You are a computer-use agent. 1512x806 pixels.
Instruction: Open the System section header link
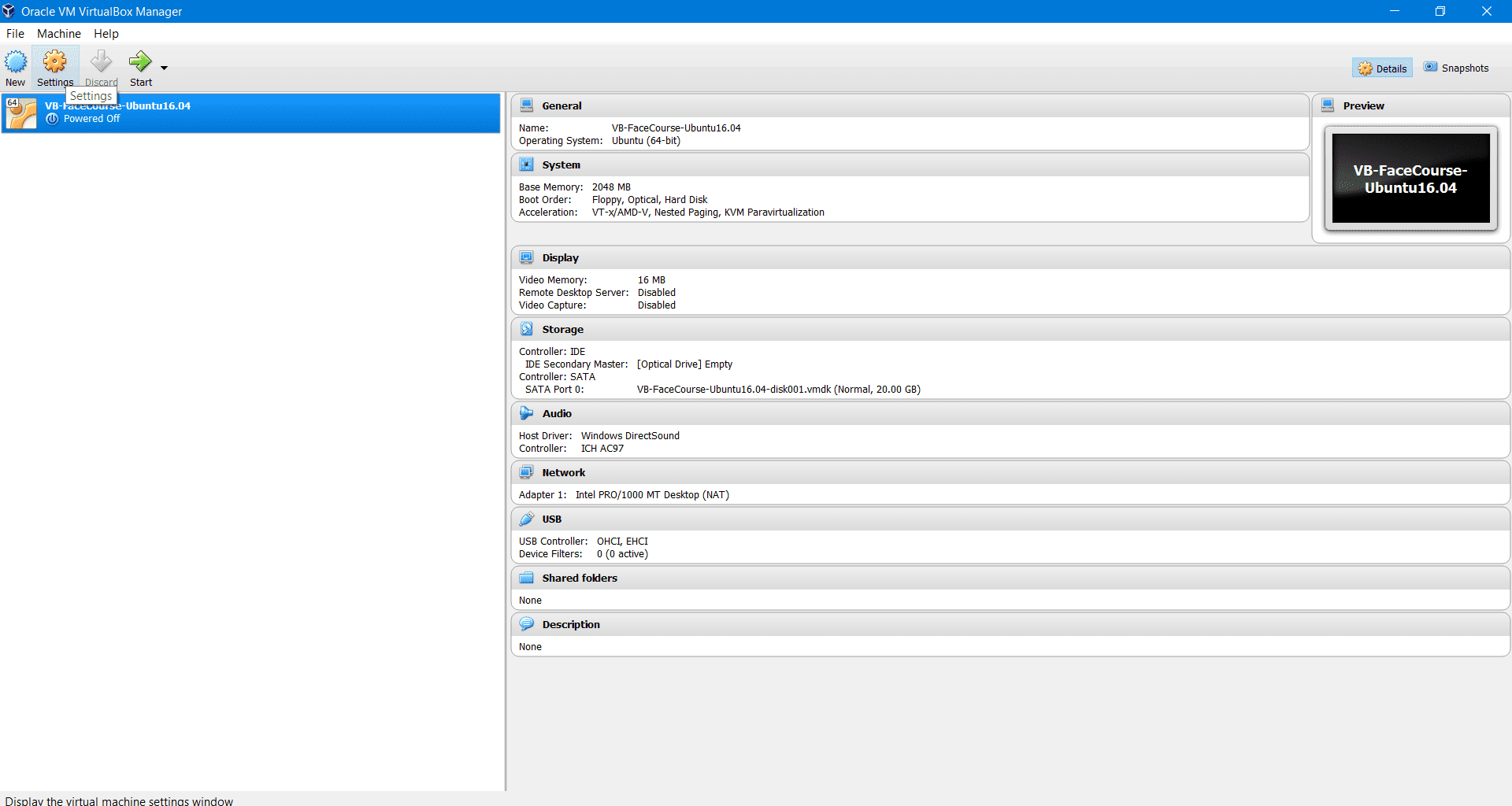pos(561,165)
